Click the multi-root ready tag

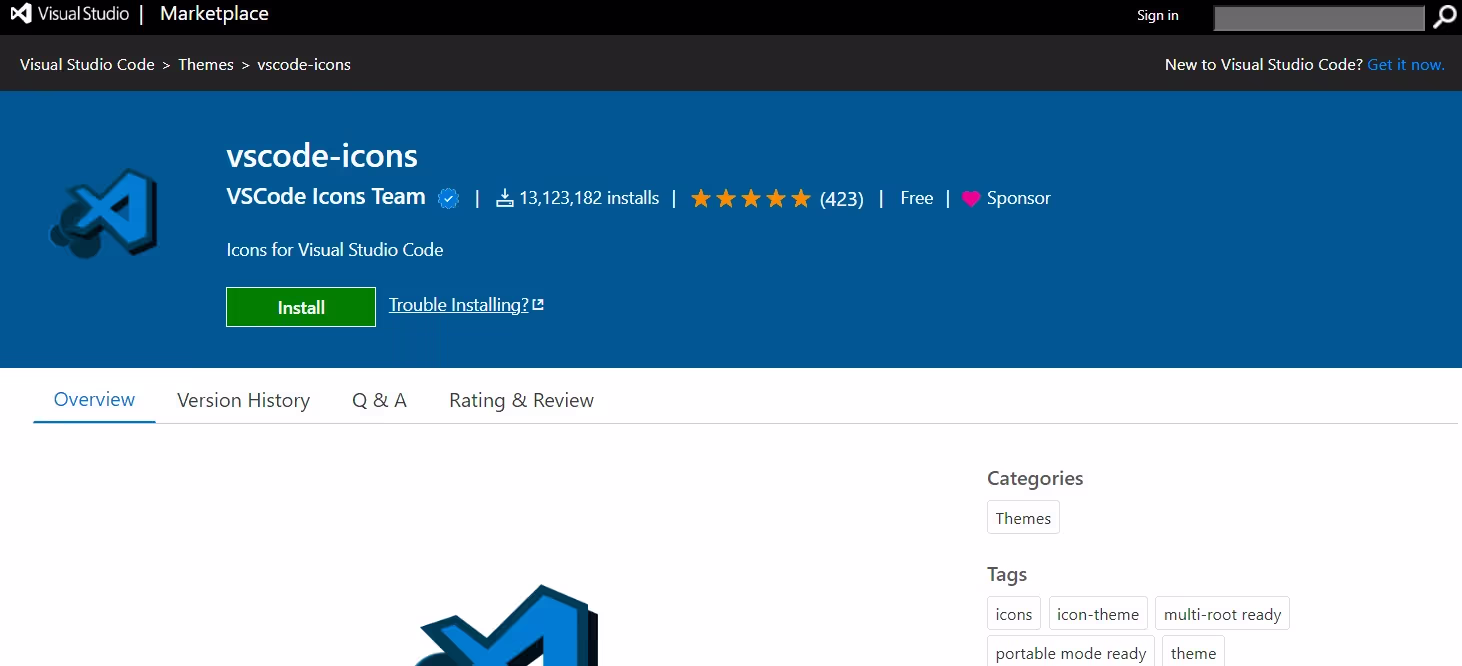click(x=1222, y=614)
